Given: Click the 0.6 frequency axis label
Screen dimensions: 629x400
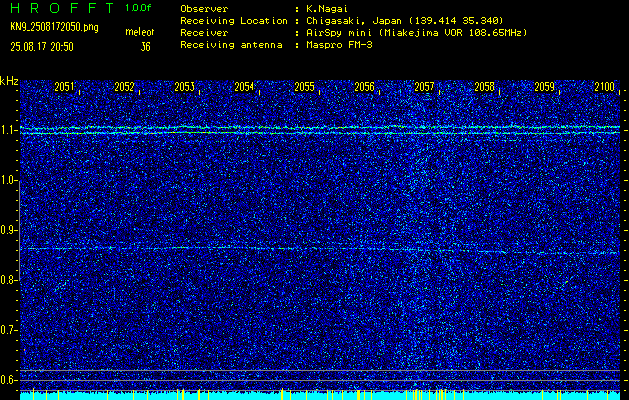Looking at the screenshot, I should tap(8, 380).
